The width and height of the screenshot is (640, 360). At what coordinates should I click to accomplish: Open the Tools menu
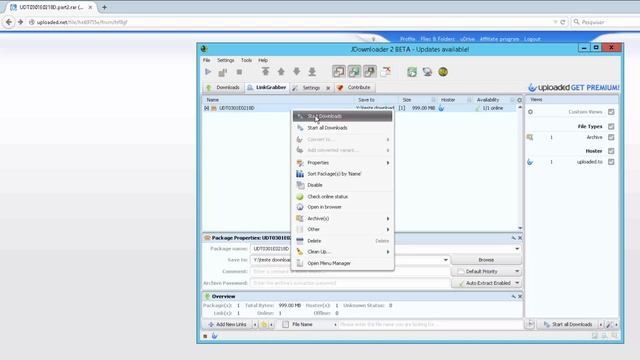point(246,60)
